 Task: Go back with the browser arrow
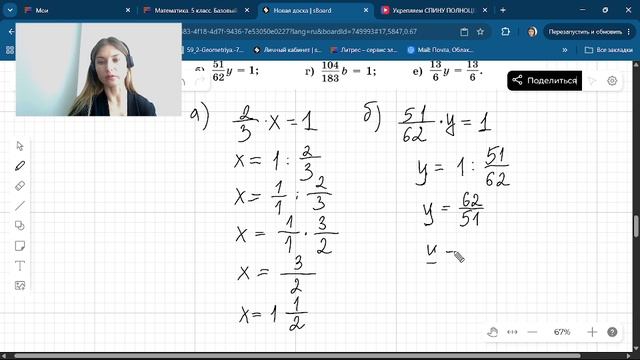pos(11,31)
